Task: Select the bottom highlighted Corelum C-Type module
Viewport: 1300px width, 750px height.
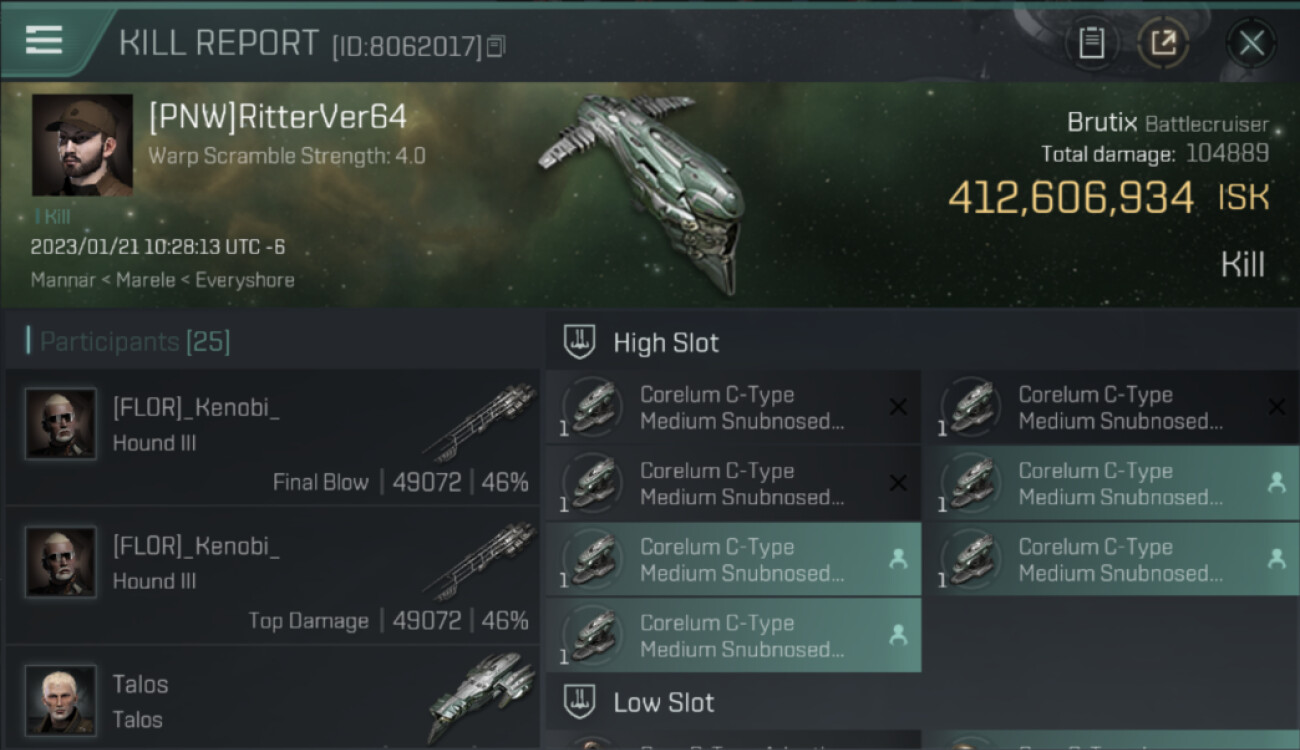Action: [x=734, y=635]
